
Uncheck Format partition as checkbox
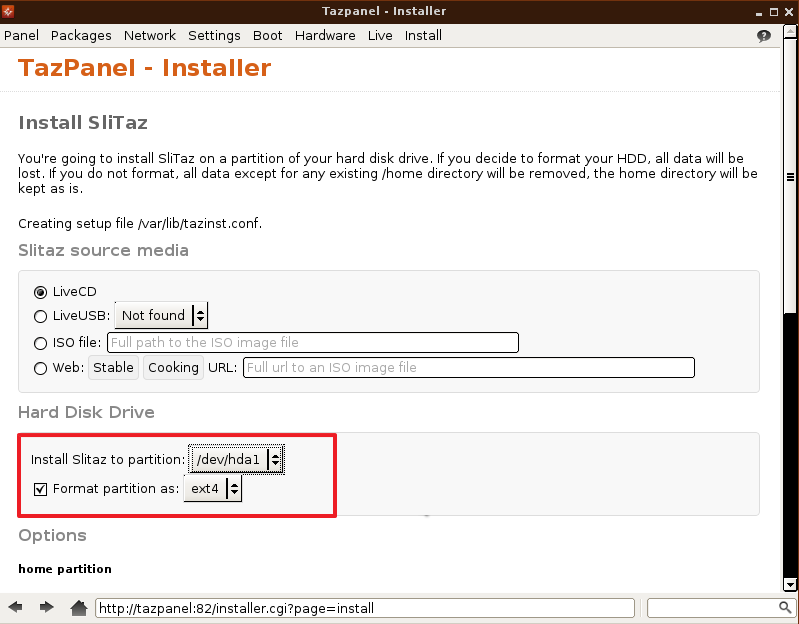[x=40, y=490]
